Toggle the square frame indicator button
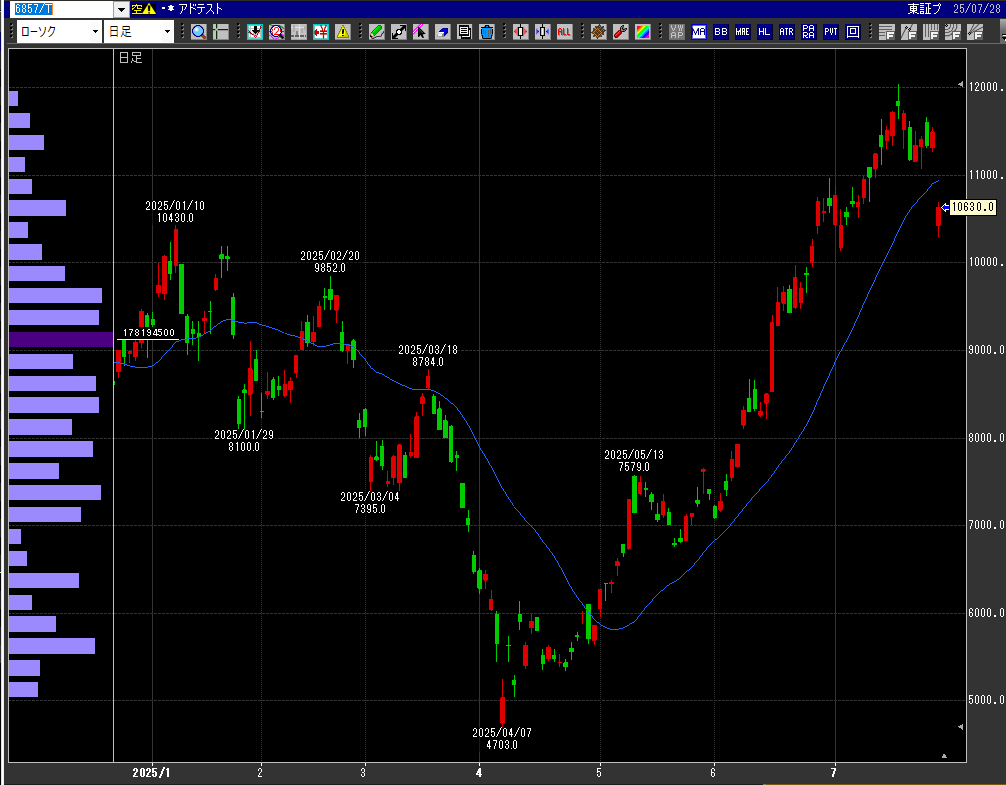The height and width of the screenshot is (785, 1006). click(x=853, y=31)
